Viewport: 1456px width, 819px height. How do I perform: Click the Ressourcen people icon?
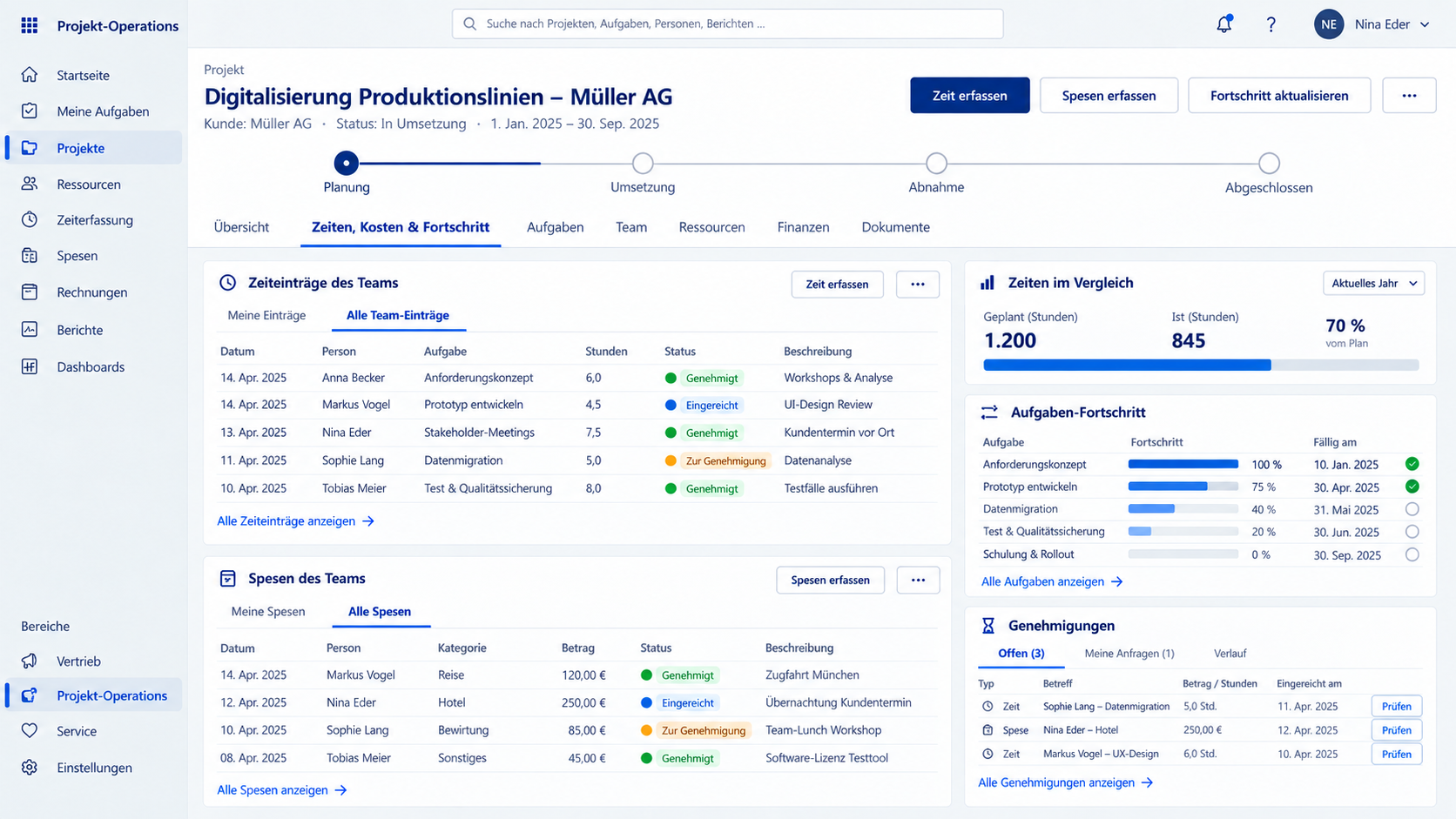[x=30, y=184]
